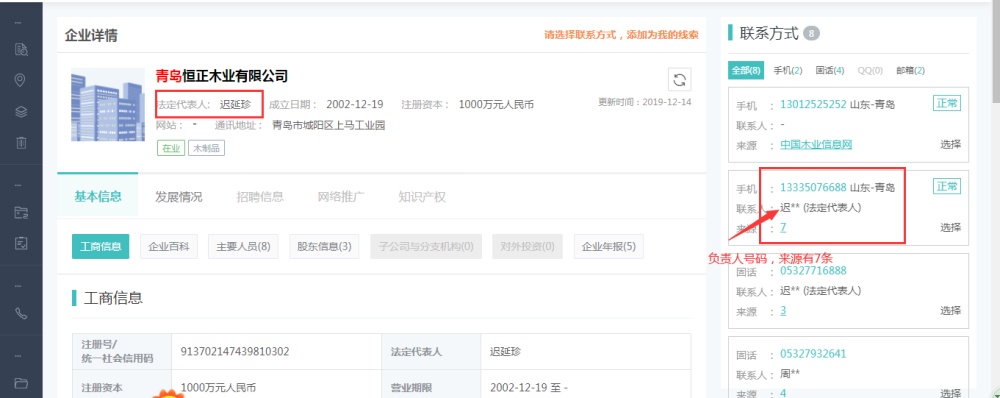Open 子公司与分支机构(0) section
This screenshot has width=1000, height=398.
click(x=426, y=246)
